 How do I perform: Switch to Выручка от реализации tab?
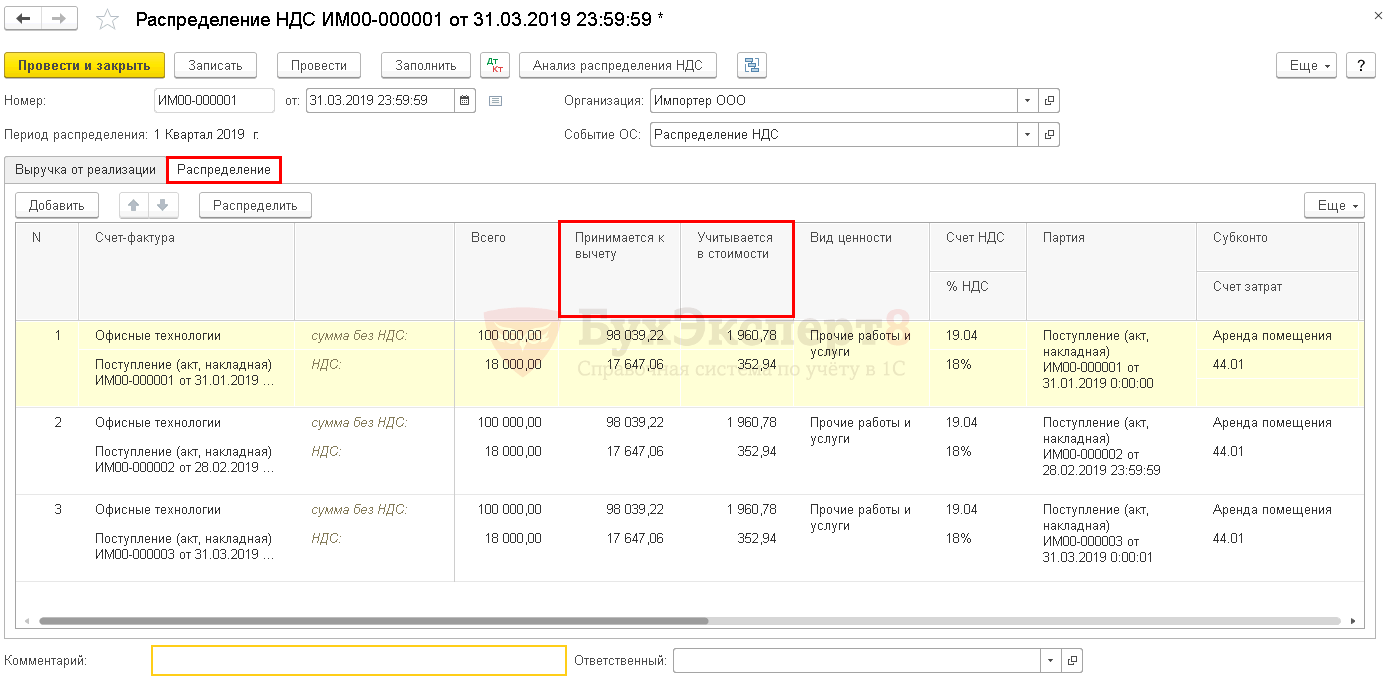pos(85,169)
